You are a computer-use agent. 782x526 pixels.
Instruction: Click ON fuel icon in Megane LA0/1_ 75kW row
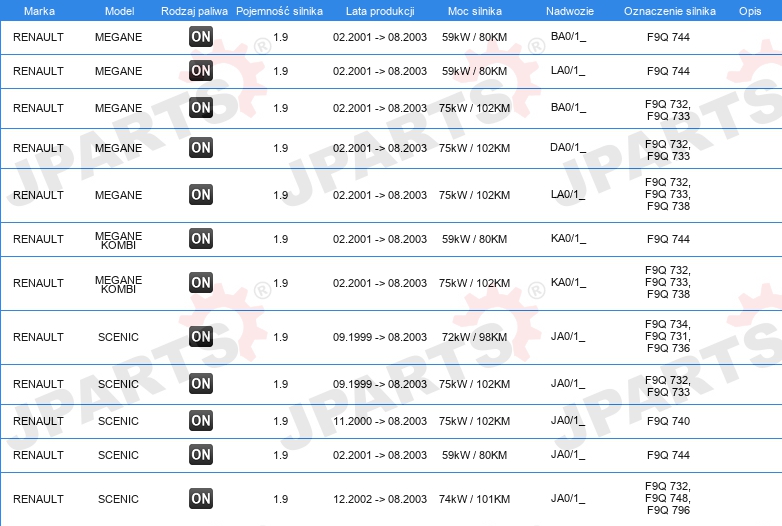click(x=201, y=194)
